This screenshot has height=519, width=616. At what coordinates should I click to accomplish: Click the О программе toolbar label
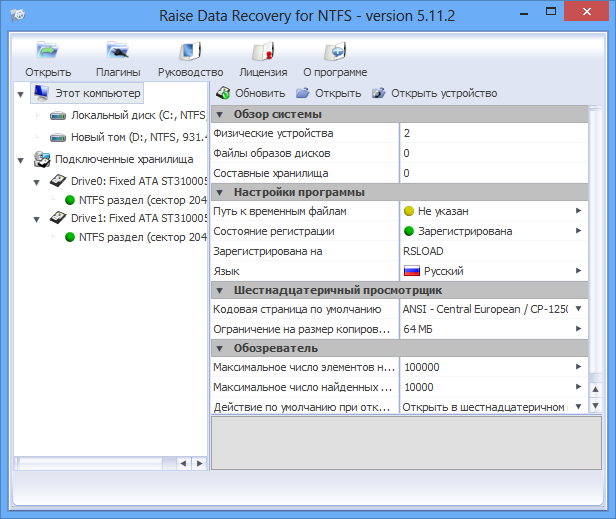(x=335, y=72)
